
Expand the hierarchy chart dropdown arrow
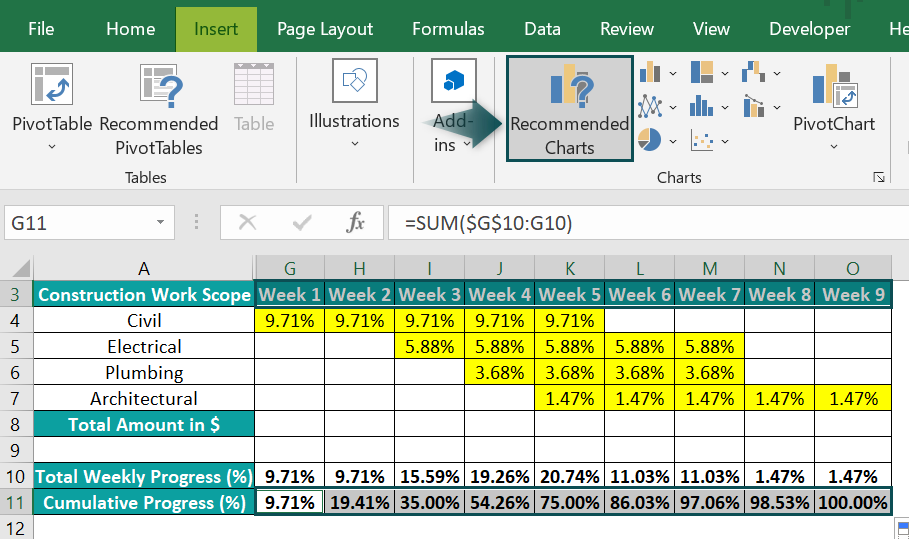(725, 74)
